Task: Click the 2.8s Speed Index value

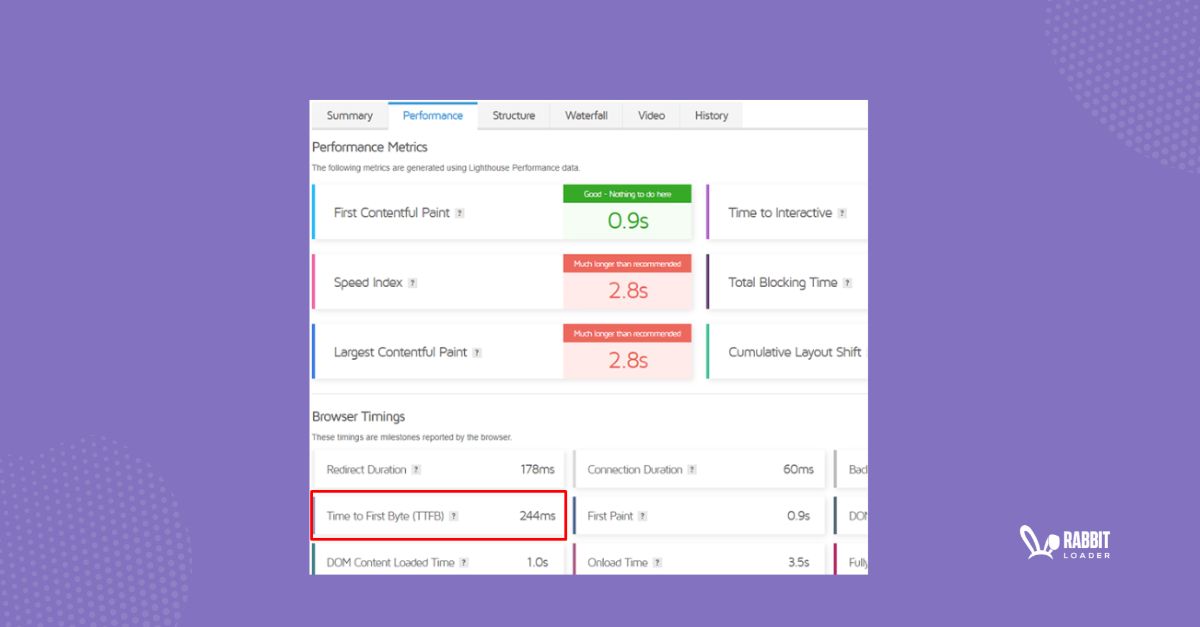Action: coord(627,289)
